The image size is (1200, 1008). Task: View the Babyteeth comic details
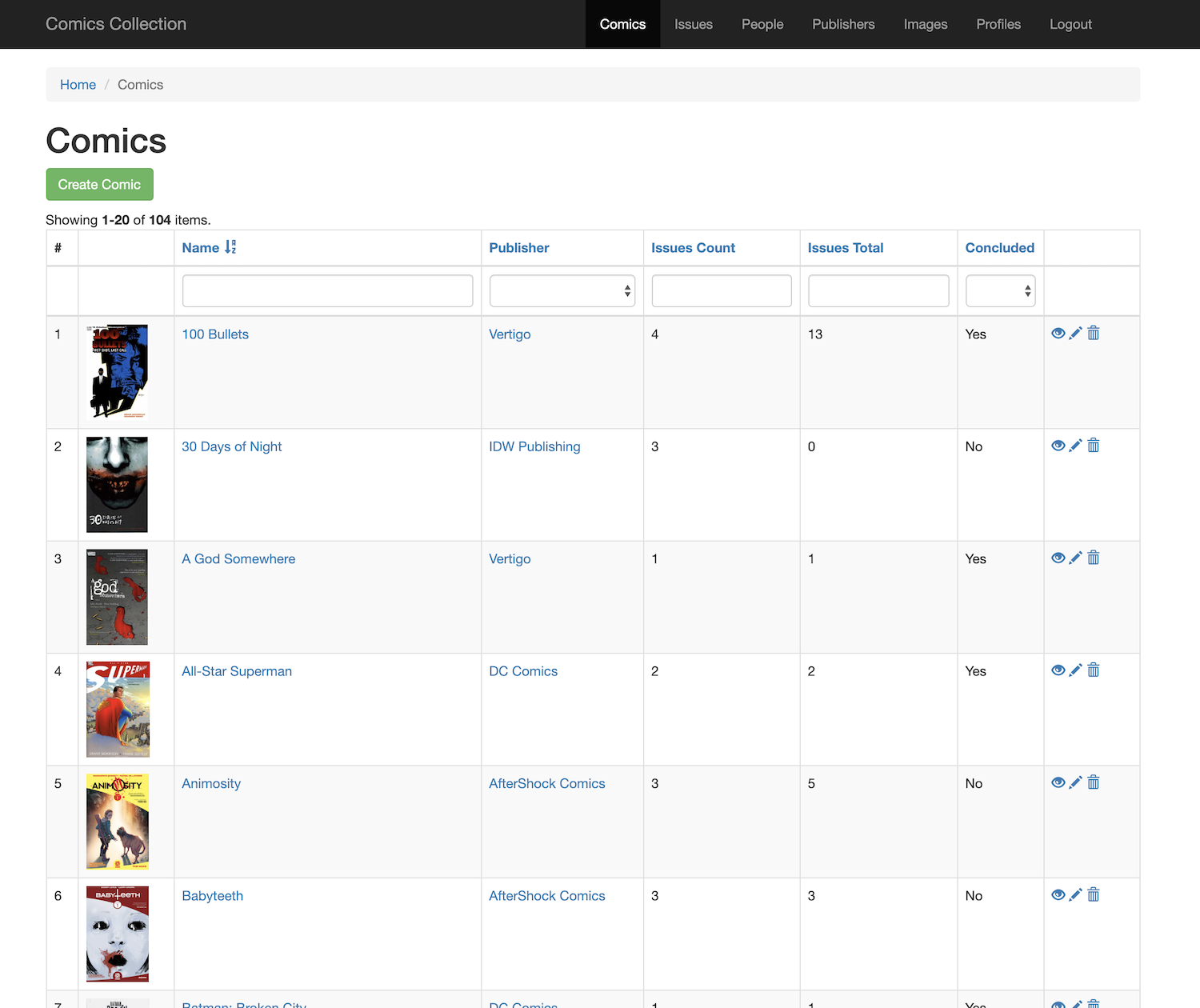1058,895
